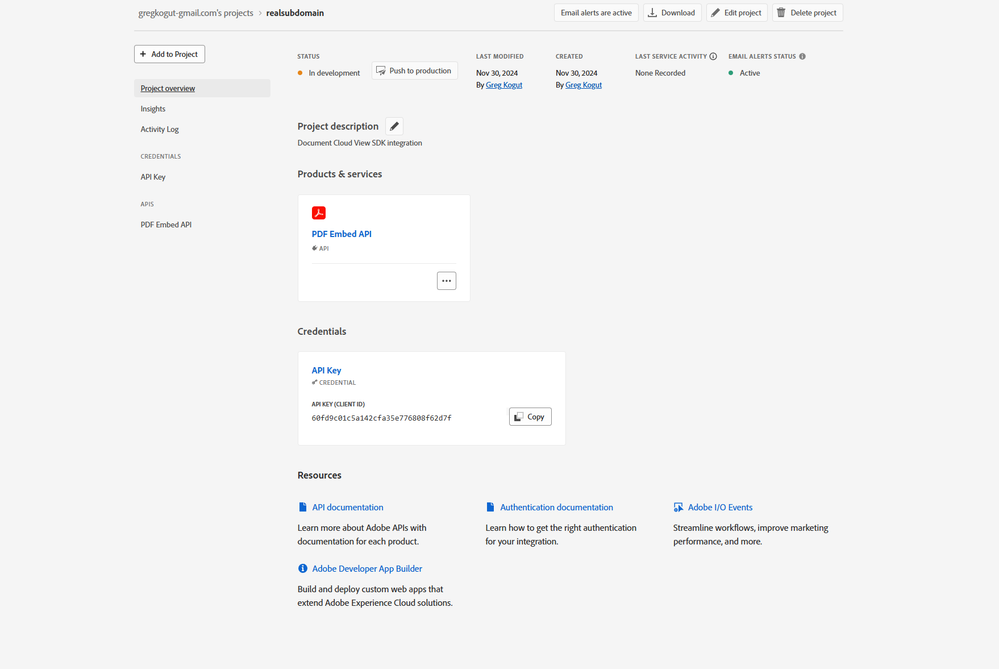
Task: Click the Active email alerts status text
Action: click(x=750, y=73)
